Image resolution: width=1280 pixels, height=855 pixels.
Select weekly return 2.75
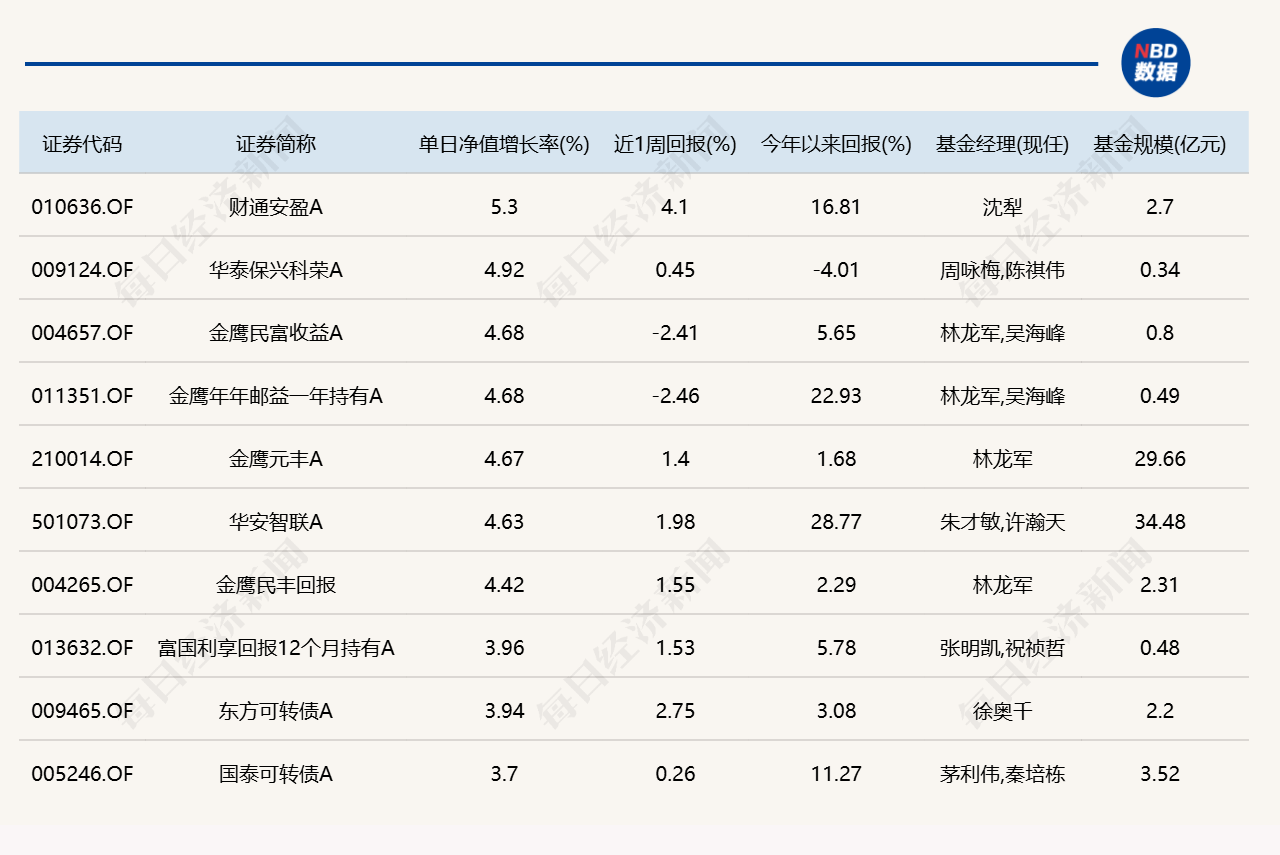pos(675,711)
